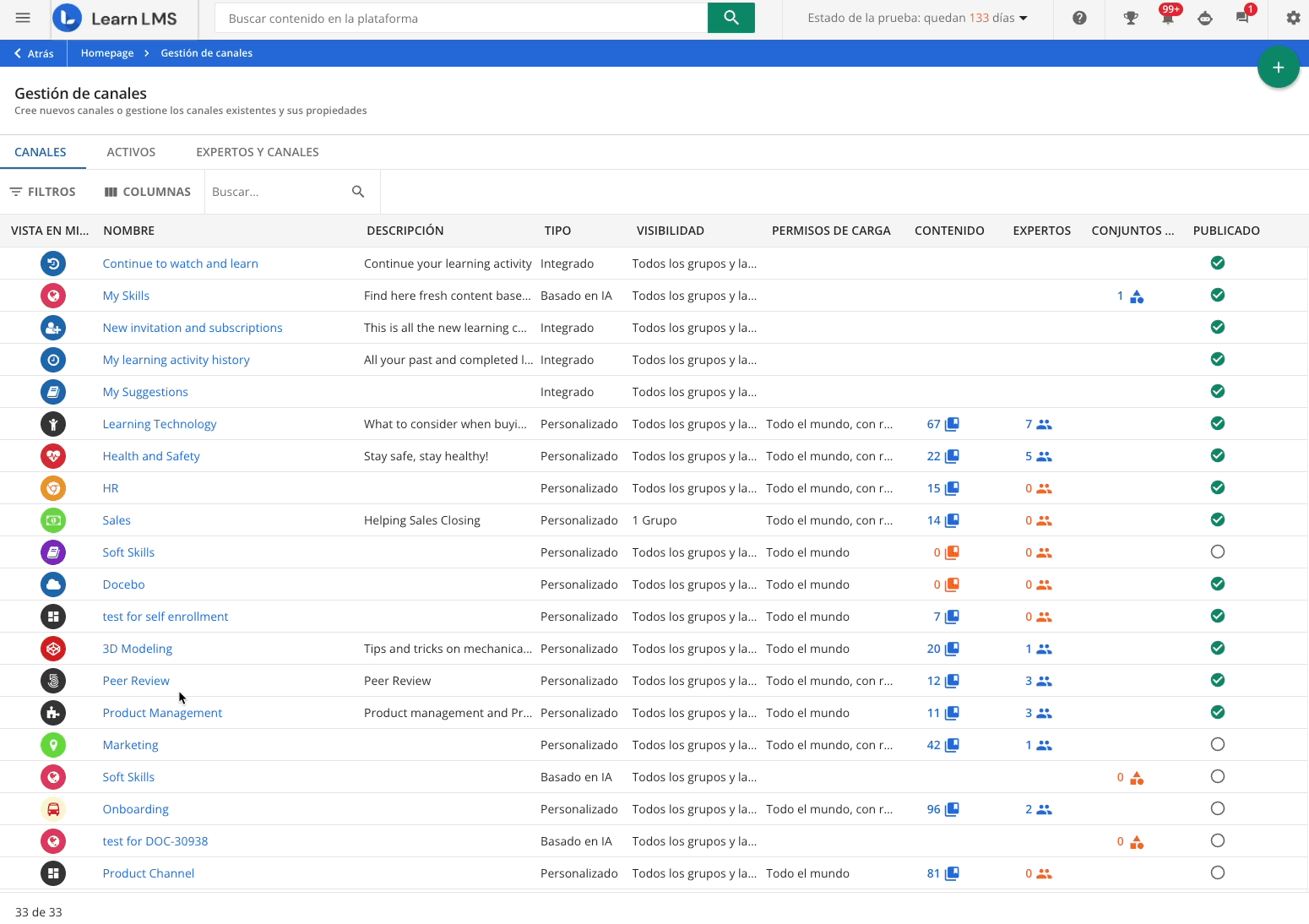Toggle published status for purple-icon Soft Skills row

pyautogui.click(x=1218, y=552)
